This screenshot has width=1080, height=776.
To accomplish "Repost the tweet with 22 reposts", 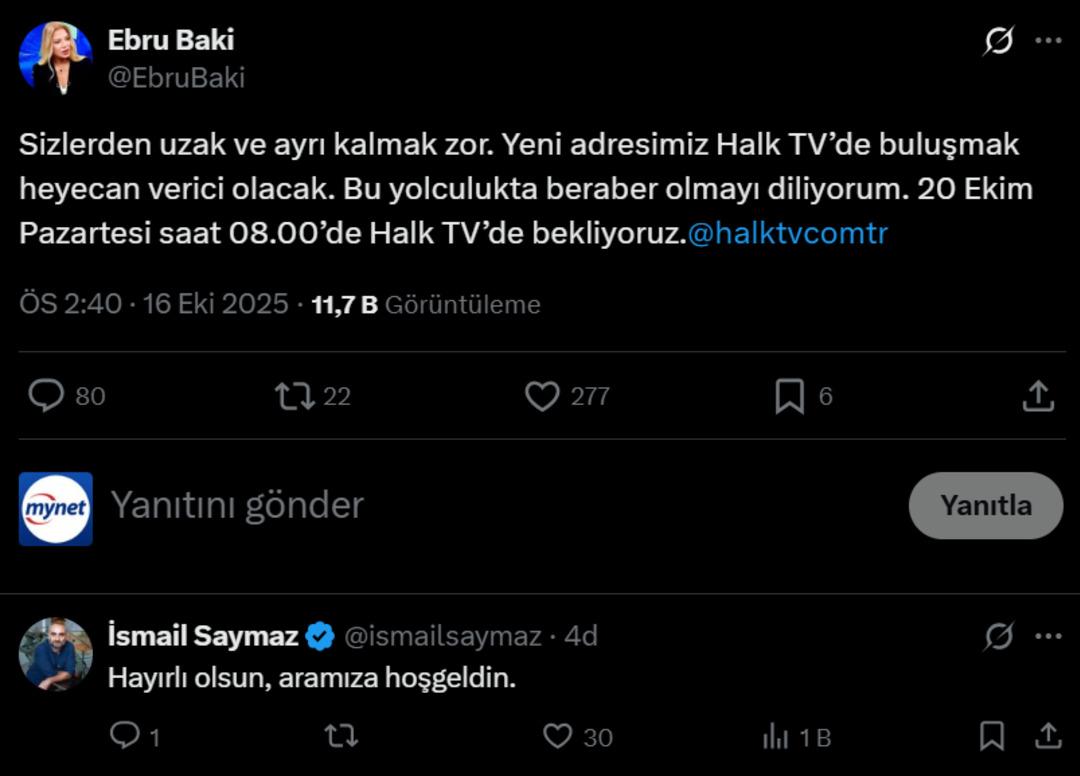I will [294, 396].
